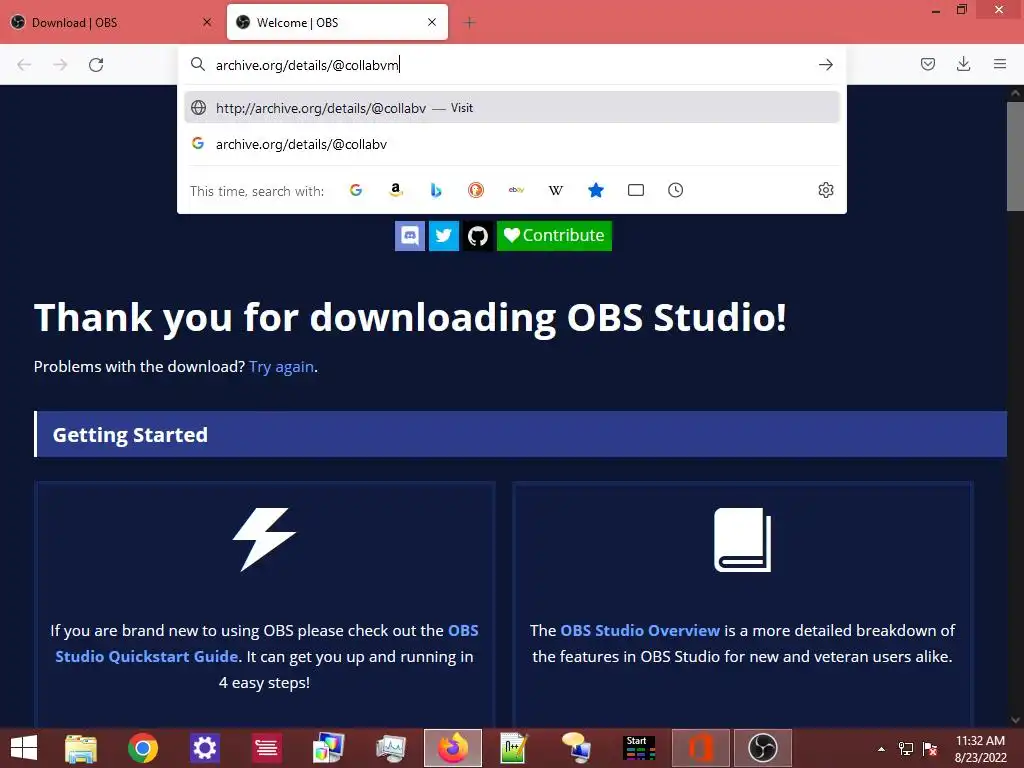
Task: Open the OBS Twitter link
Action: pyautogui.click(x=443, y=236)
